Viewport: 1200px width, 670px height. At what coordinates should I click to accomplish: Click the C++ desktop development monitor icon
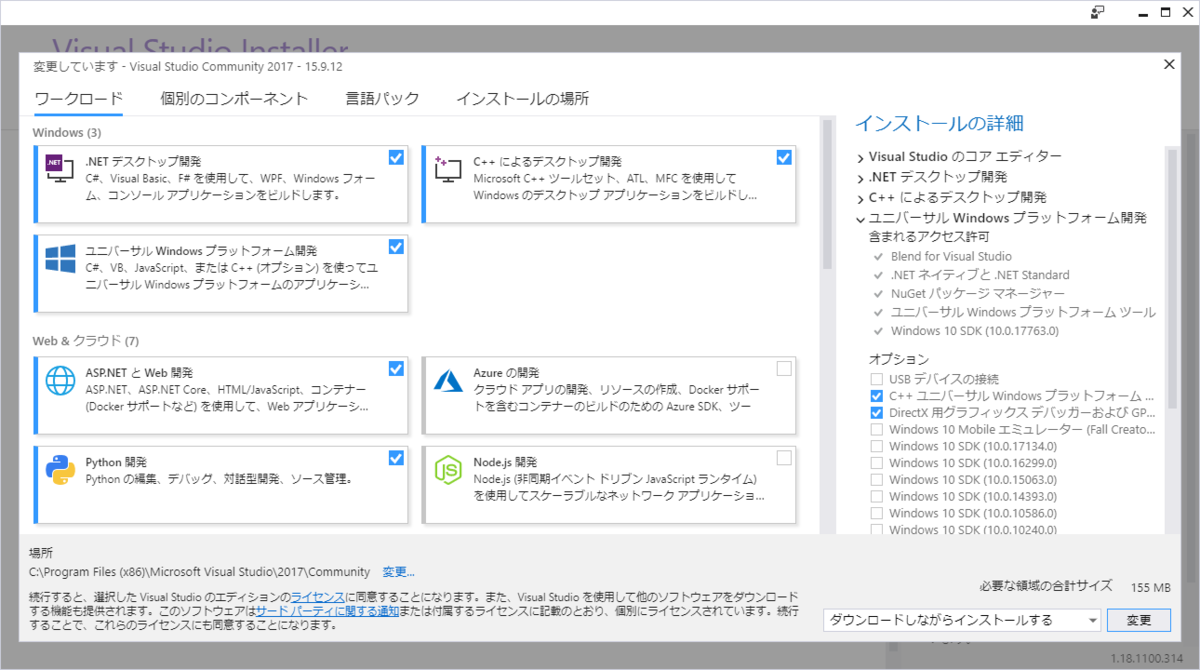click(x=447, y=169)
